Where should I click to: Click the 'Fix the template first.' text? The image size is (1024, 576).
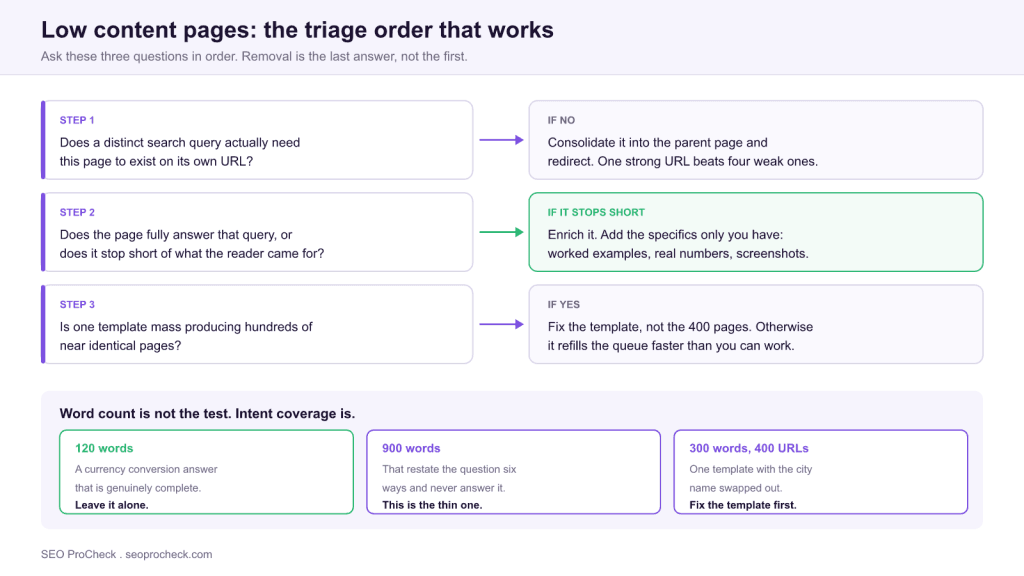(743, 505)
